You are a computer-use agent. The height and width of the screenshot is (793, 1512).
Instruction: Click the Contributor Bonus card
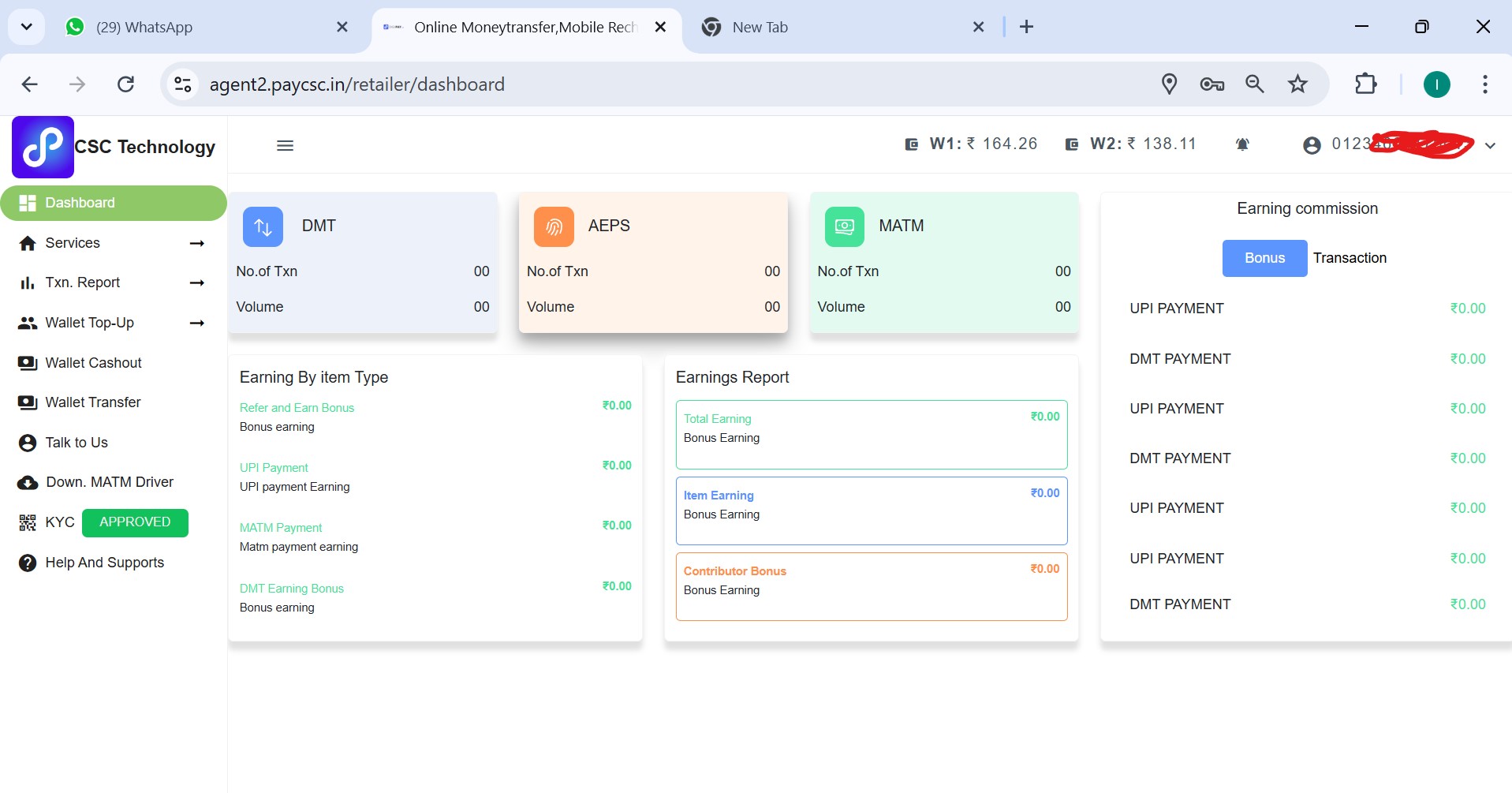tap(872, 586)
